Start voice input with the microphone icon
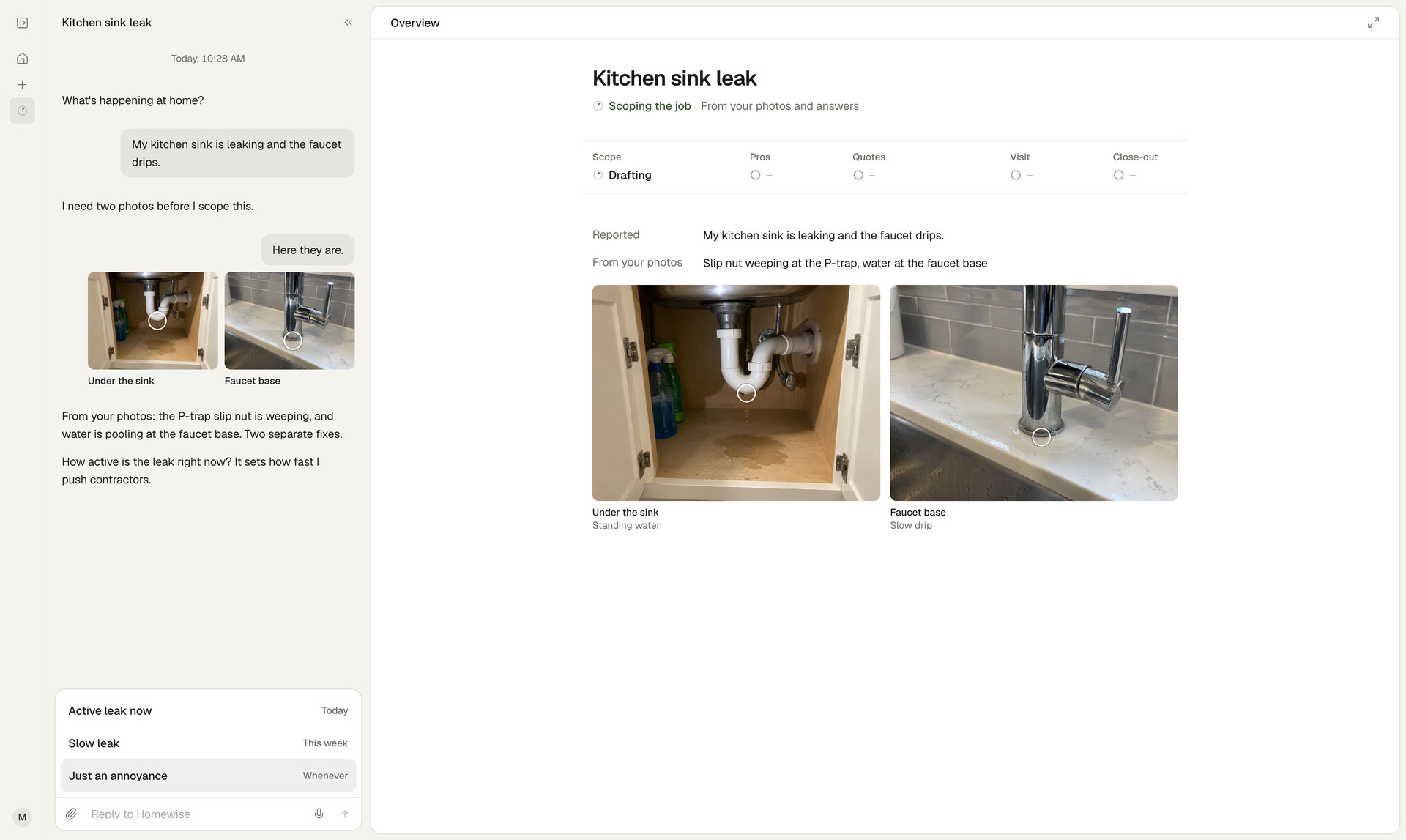Image resolution: width=1406 pixels, height=840 pixels. 319,814
